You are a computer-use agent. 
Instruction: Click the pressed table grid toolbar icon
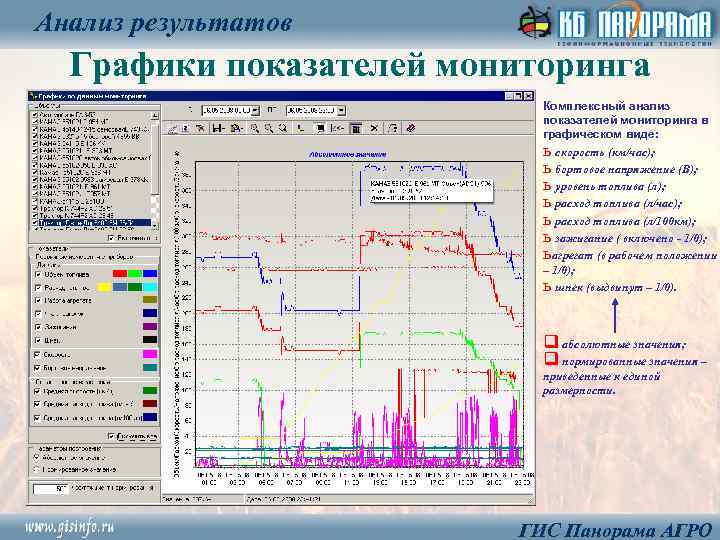(356, 129)
